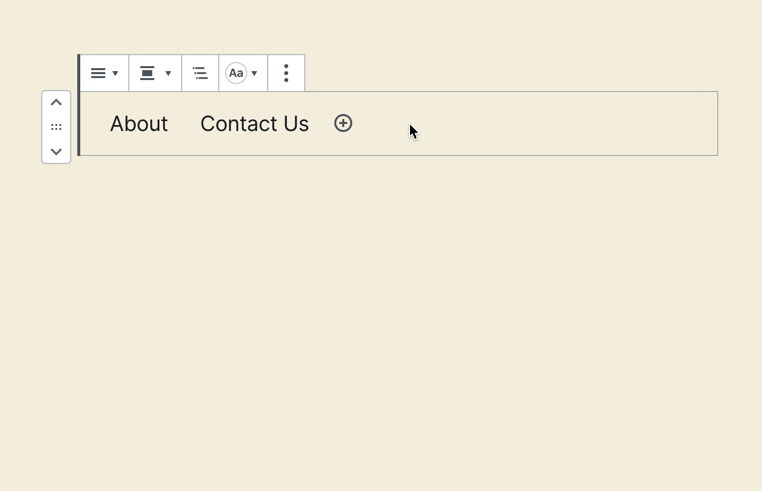Image resolution: width=762 pixels, height=491 pixels.
Task: Click the block drag handle dots
Action: [56, 127]
